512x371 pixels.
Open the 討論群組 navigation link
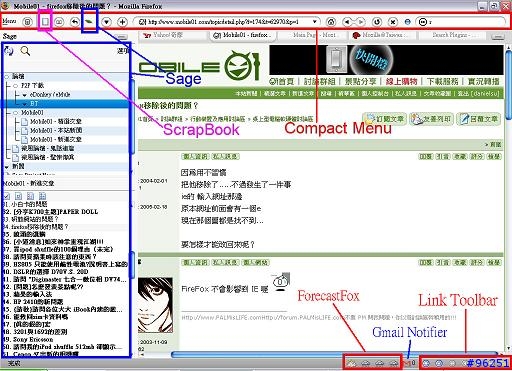tap(319, 81)
